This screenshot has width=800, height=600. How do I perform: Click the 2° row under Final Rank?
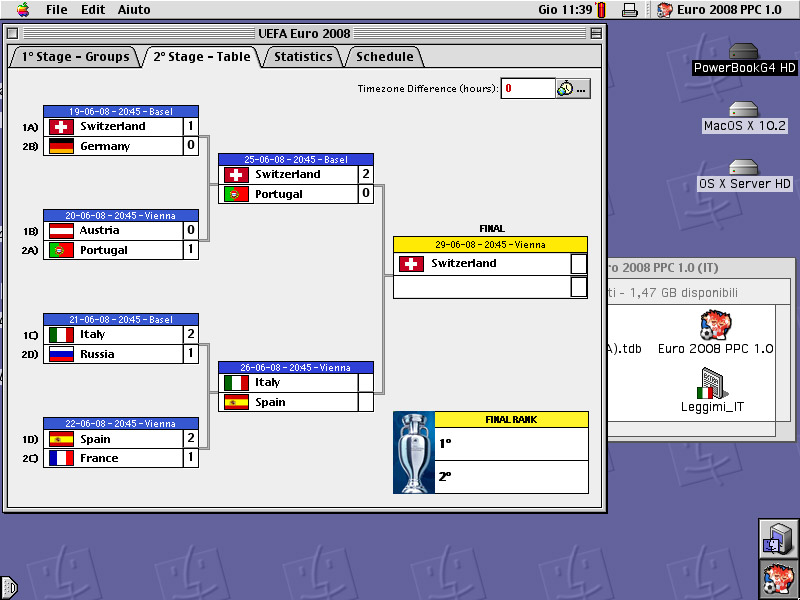click(x=511, y=477)
